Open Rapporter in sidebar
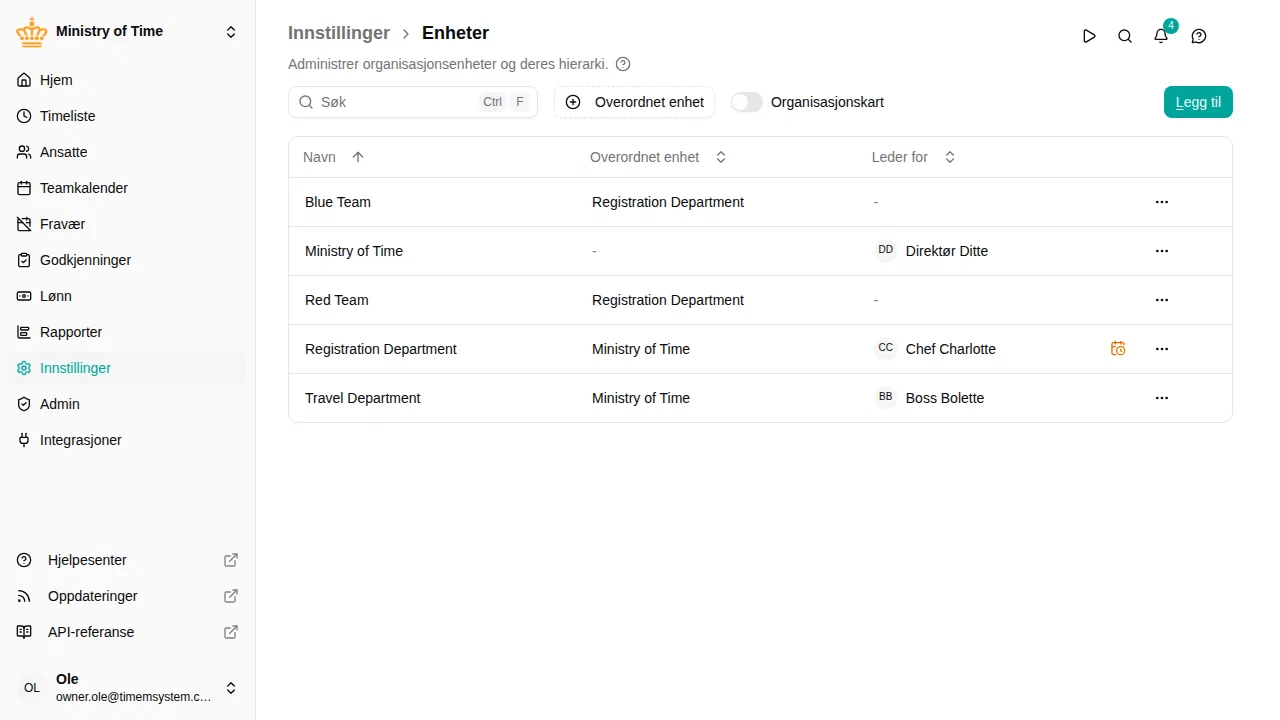Image resolution: width=1280 pixels, height=720 pixels. tap(127, 332)
